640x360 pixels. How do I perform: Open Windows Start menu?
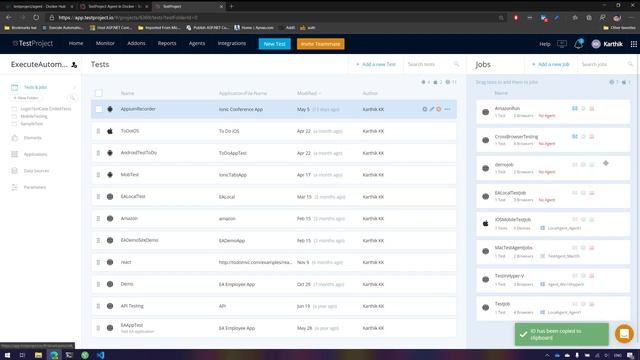point(7,355)
